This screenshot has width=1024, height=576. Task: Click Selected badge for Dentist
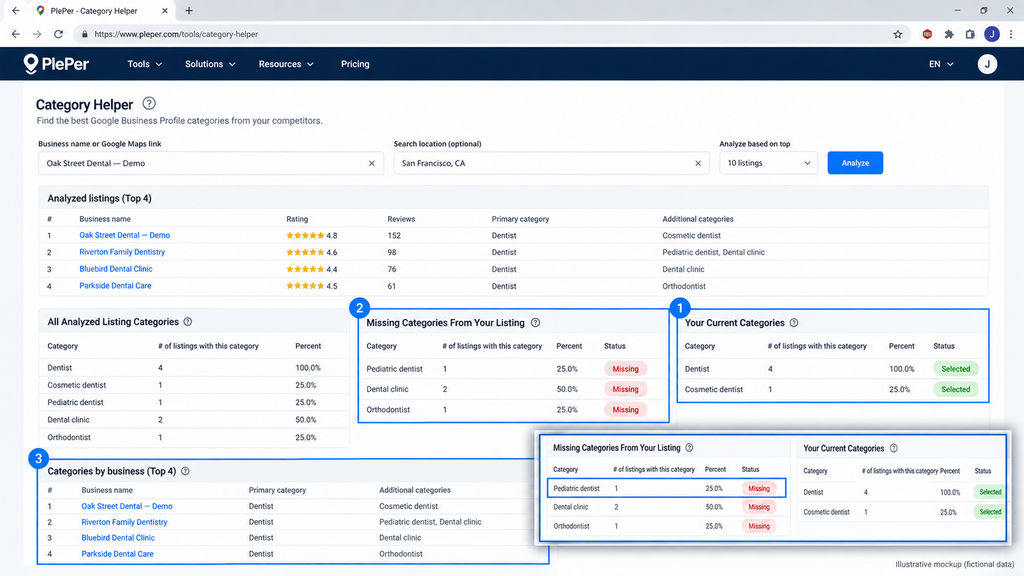tap(955, 369)
